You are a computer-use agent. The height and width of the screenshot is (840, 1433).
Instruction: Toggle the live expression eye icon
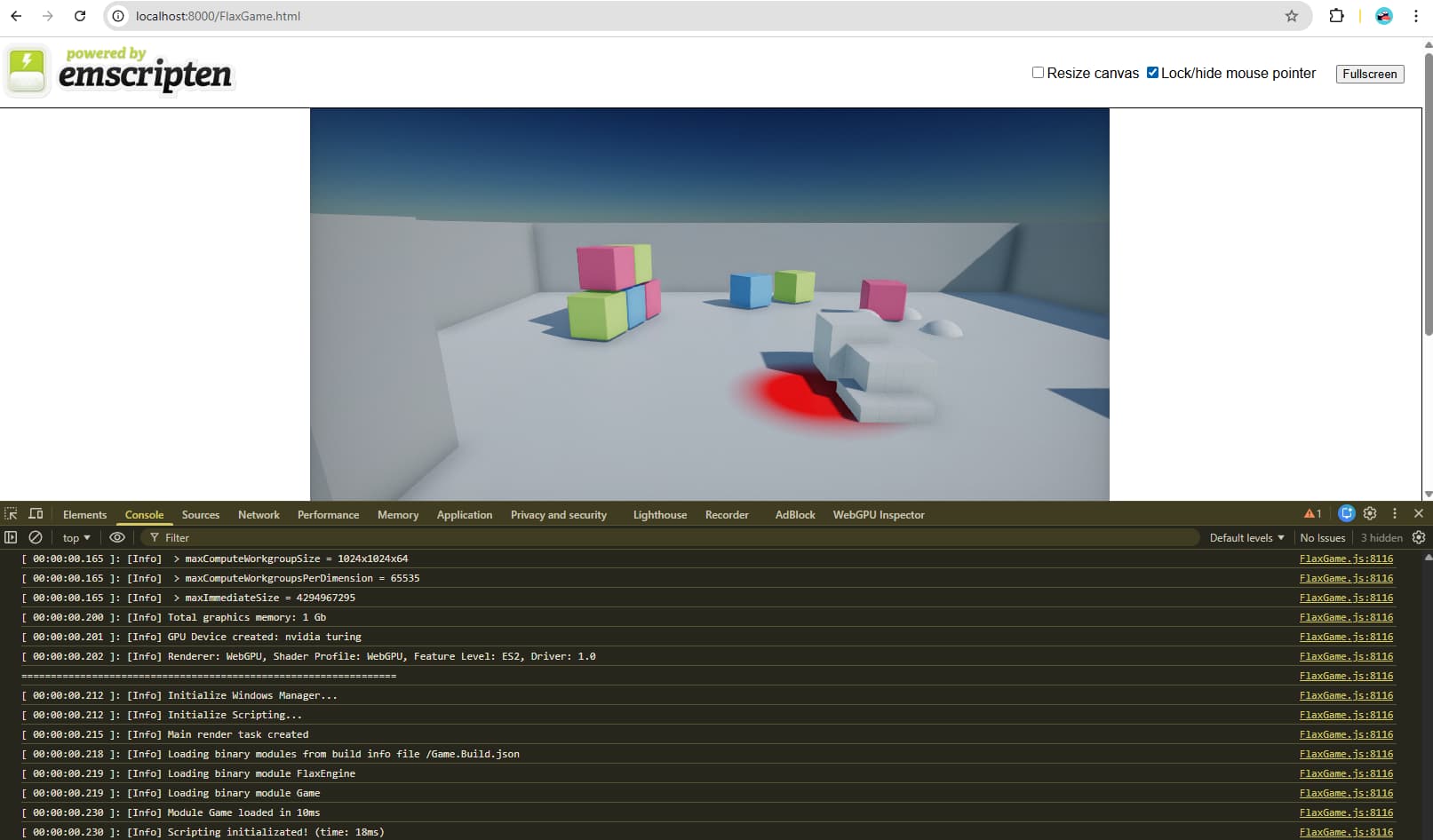[x=117, y=537]
